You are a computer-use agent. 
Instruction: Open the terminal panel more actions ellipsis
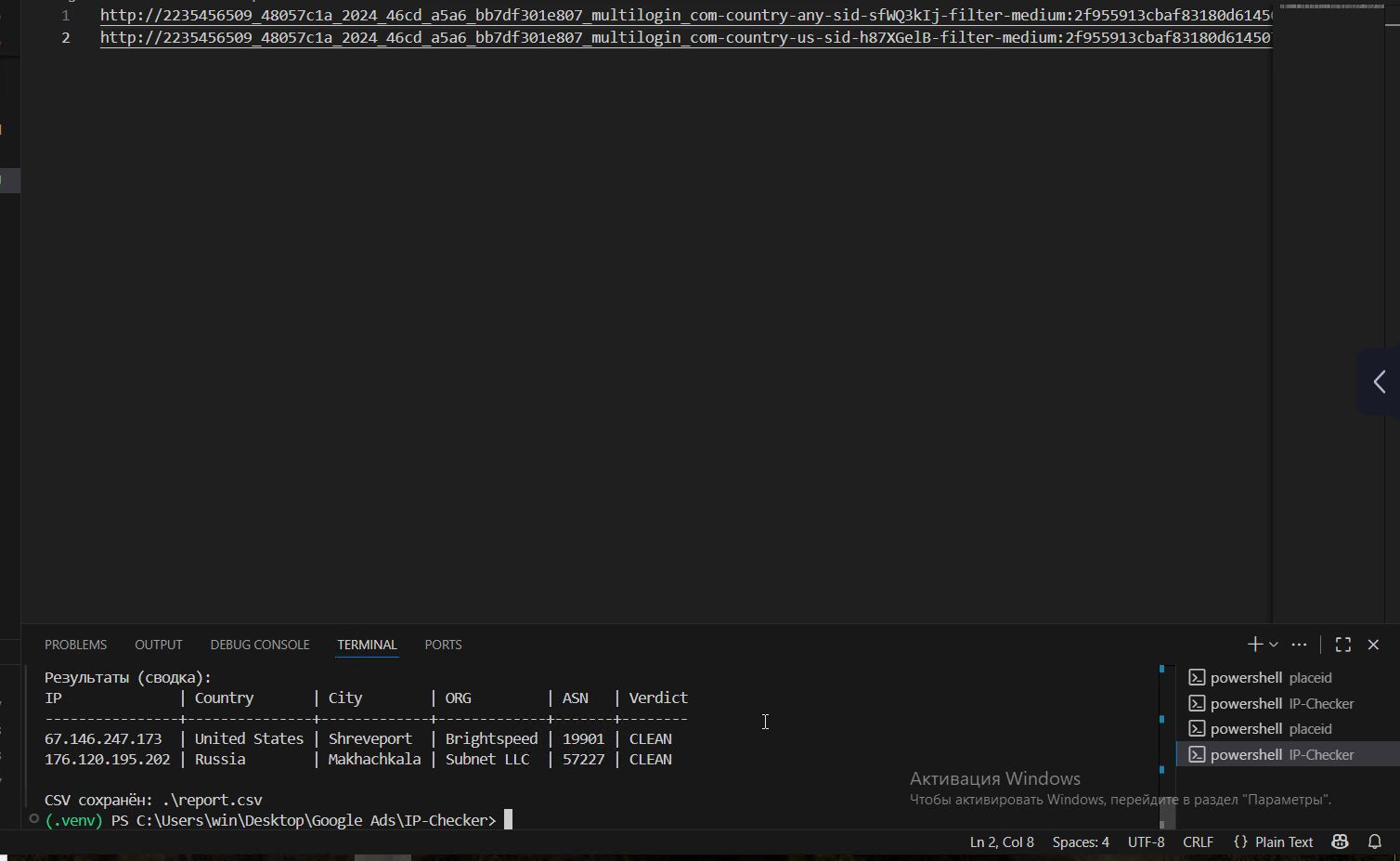point(1299,645)
